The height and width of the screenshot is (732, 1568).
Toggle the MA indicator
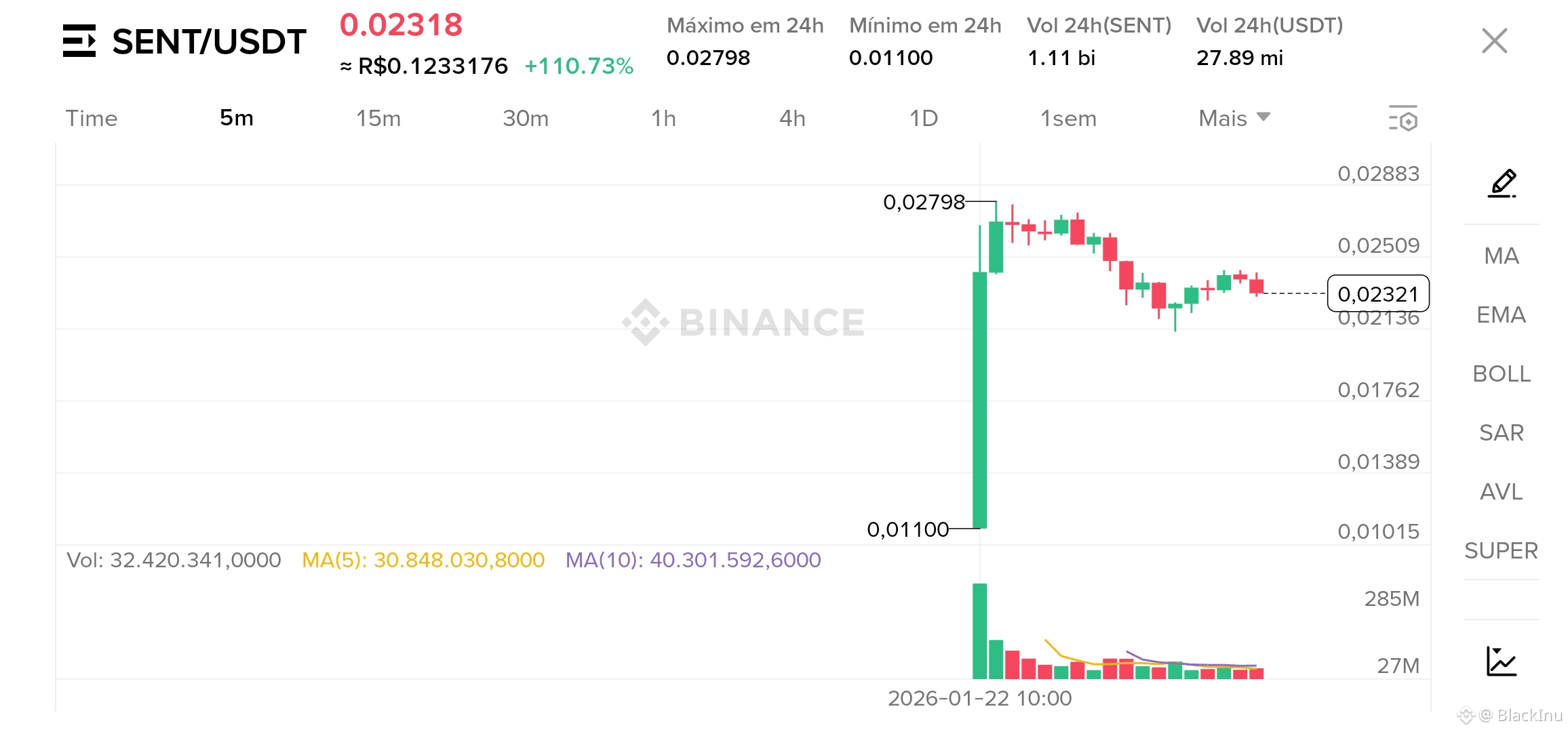[1501, 256]
